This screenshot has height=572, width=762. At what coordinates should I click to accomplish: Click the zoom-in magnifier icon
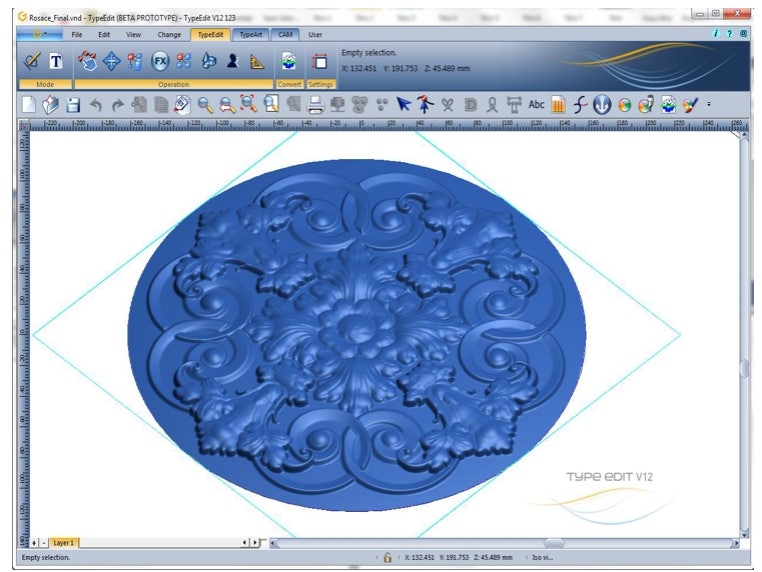[205, 105]
